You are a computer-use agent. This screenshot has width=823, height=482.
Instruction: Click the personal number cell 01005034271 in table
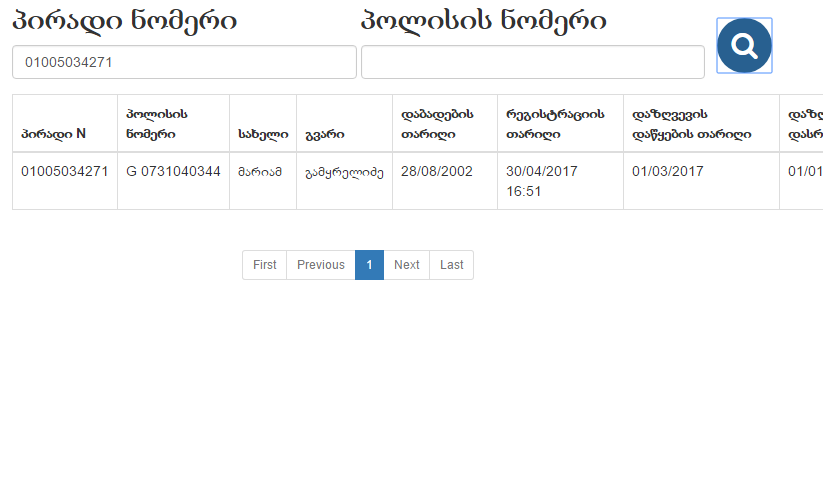64,171
